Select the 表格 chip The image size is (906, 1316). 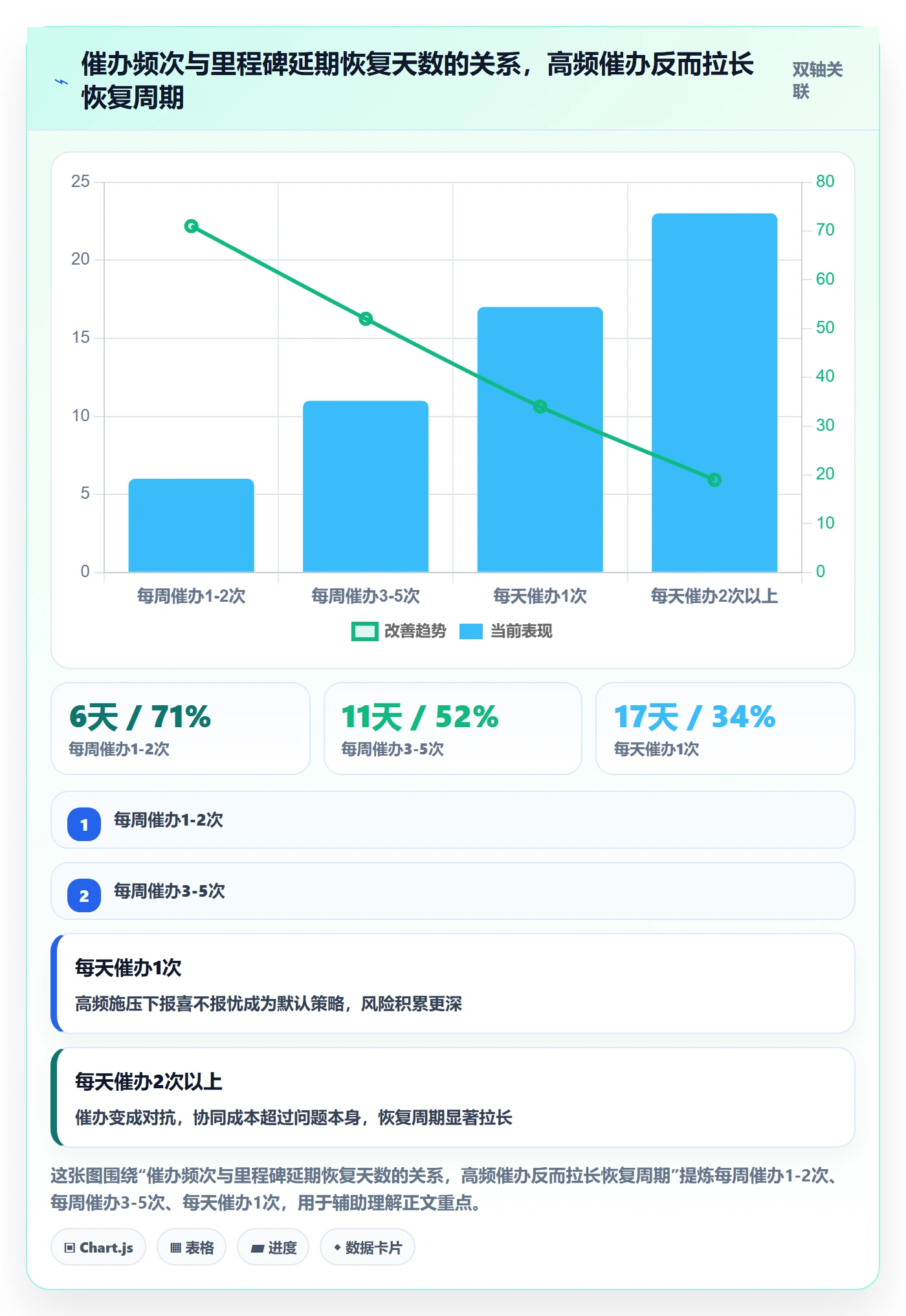point(192,1247)
